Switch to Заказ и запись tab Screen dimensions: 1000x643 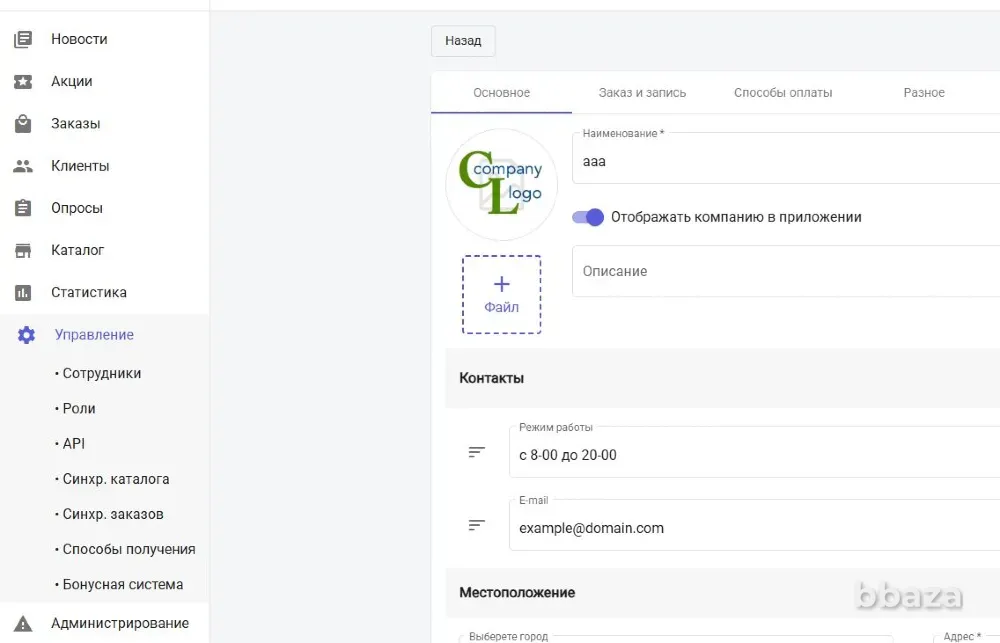(642, 92)
